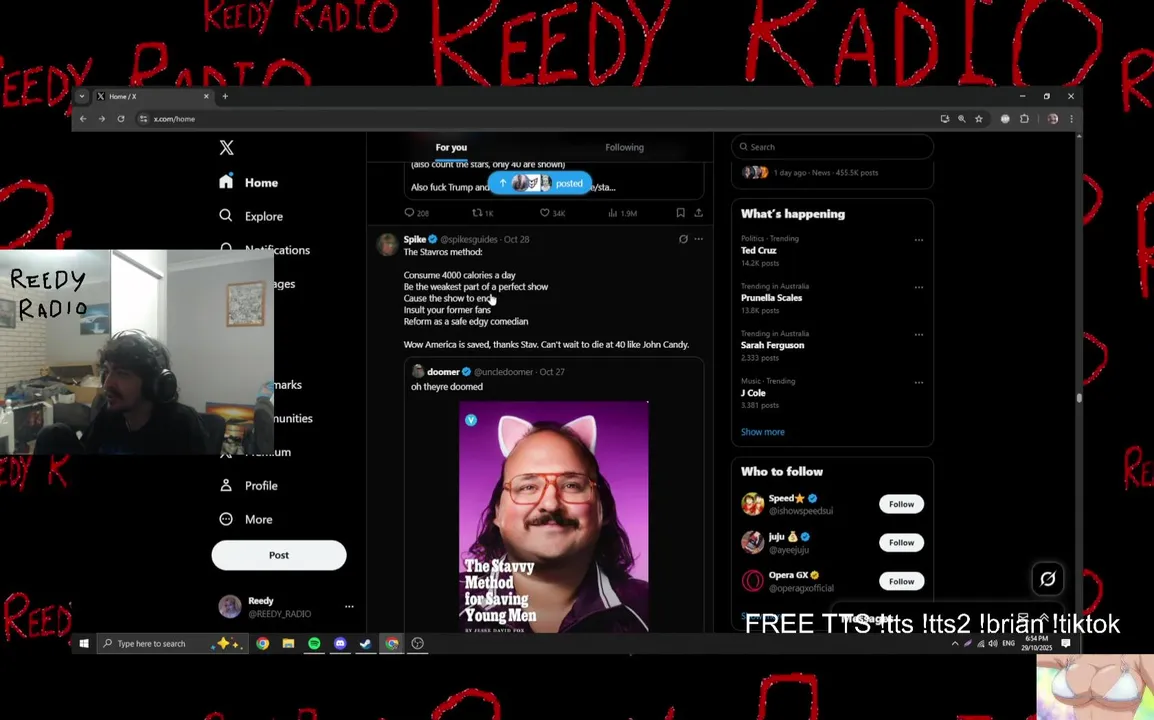Click the @spikesguides handle
The height and width of the screenshot is (720, 1154).
469,239
